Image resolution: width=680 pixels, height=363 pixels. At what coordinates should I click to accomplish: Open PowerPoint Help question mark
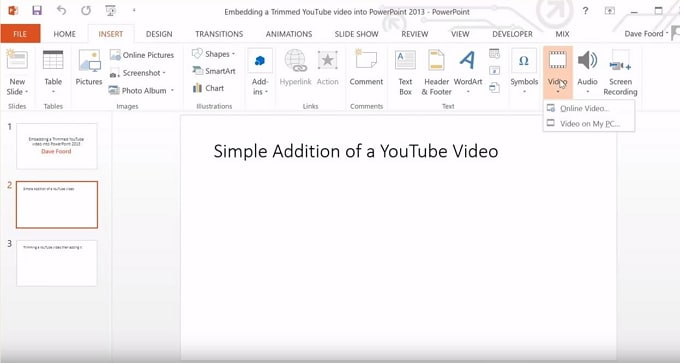(585, 11)
